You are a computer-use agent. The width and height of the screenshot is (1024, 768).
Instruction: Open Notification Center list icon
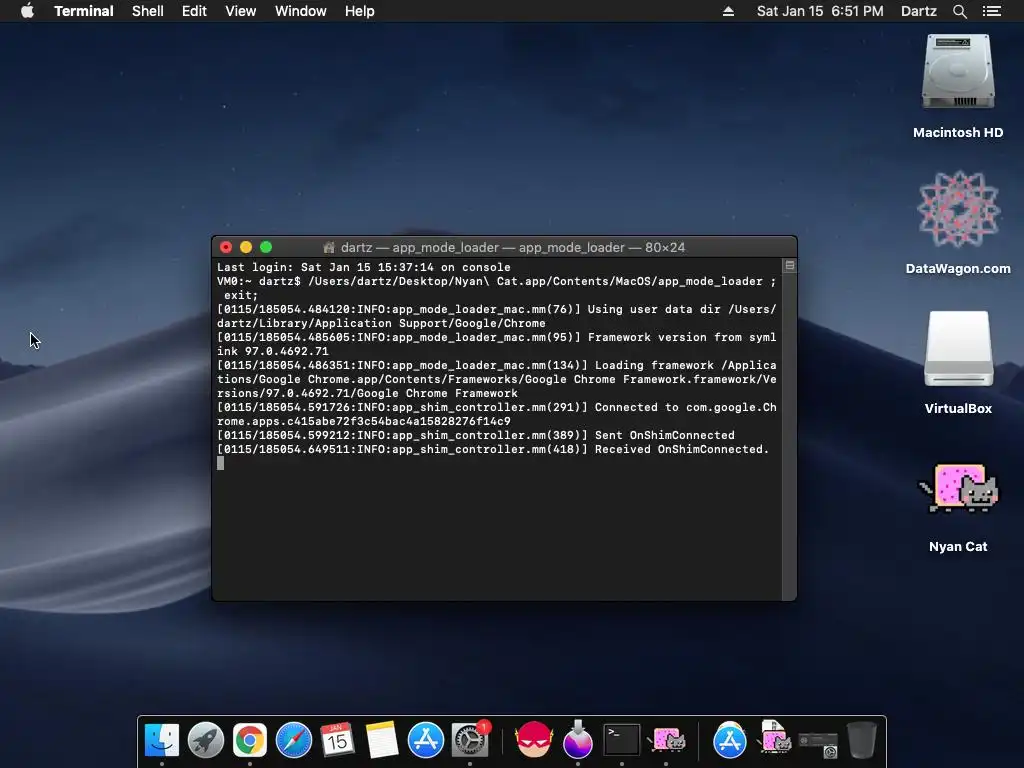pos(991,11)
